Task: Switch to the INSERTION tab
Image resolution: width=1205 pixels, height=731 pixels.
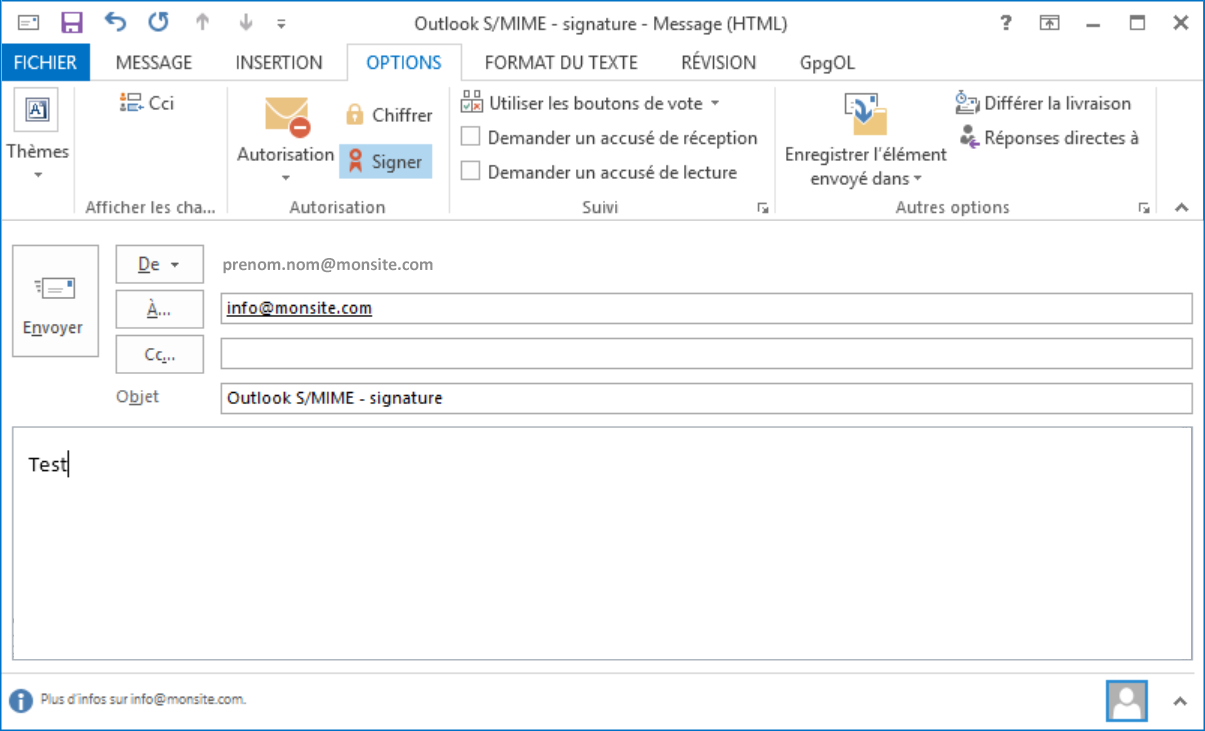Action: point(279,62)
